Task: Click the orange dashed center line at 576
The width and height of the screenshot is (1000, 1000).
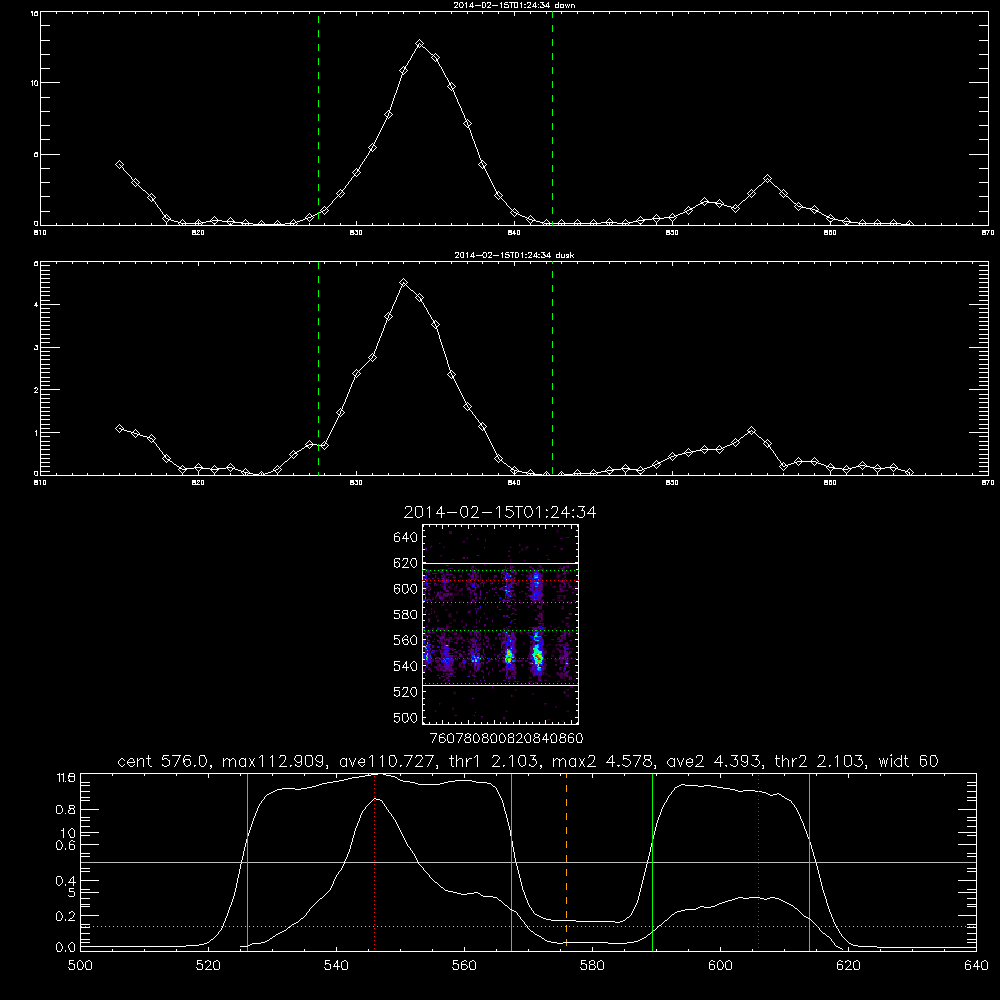Action: [566, 861]
